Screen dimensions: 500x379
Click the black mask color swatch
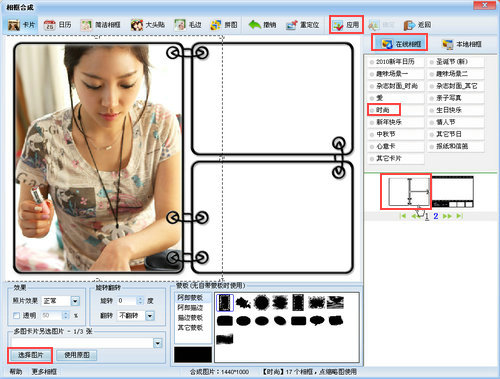pyautogui.click(x=193, y=354)
